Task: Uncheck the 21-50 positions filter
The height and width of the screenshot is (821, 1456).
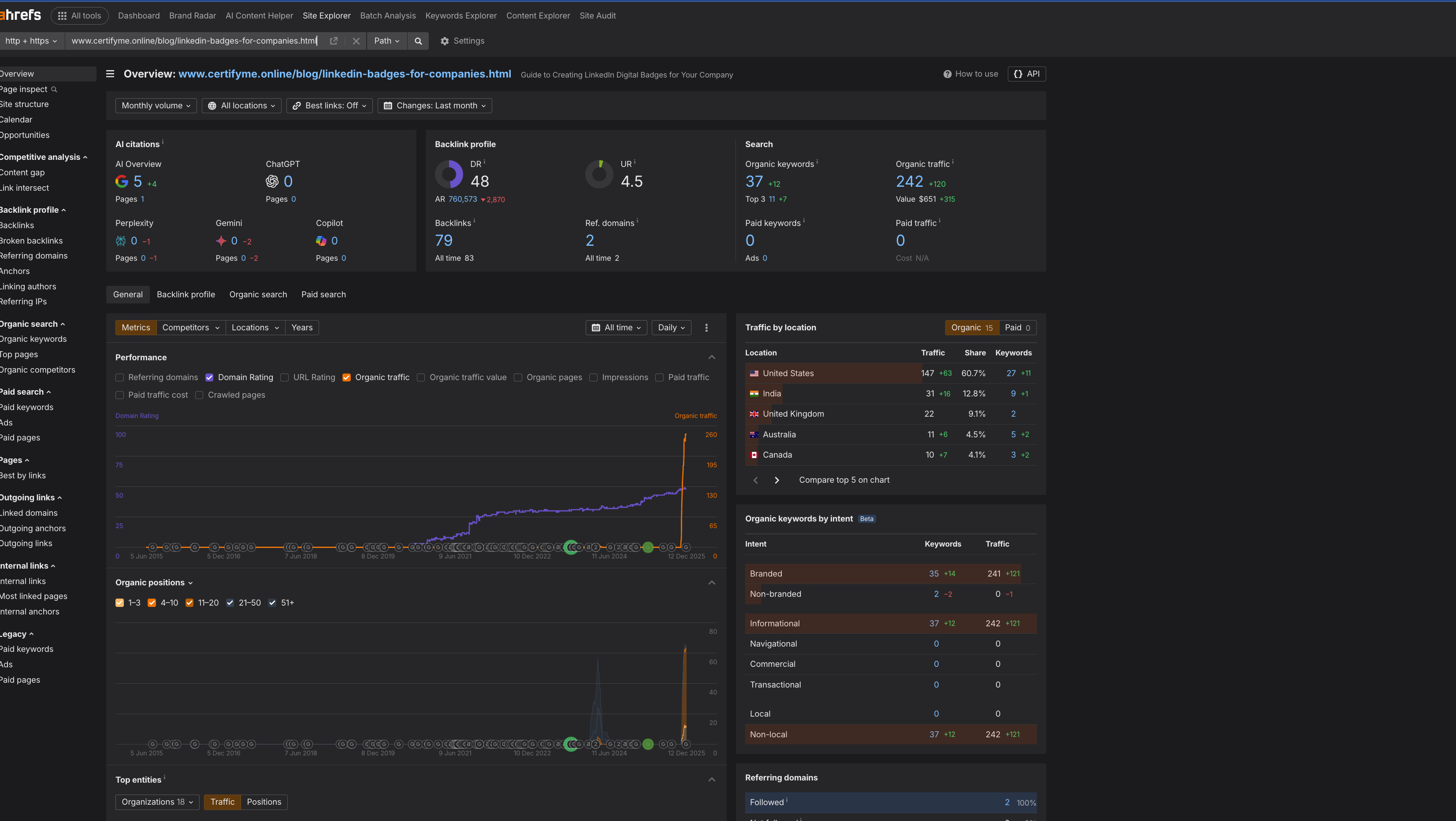Action: tap(230, 603)
